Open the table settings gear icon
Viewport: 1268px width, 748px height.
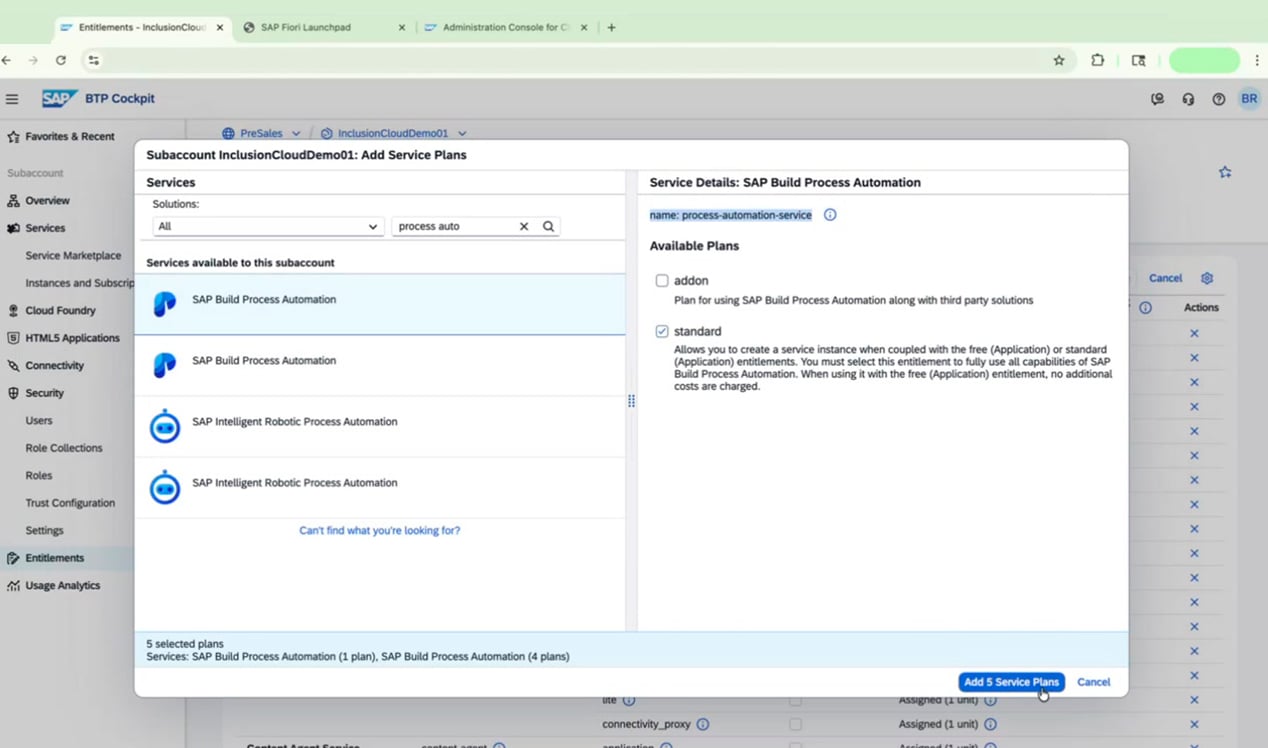[1207, 278]
